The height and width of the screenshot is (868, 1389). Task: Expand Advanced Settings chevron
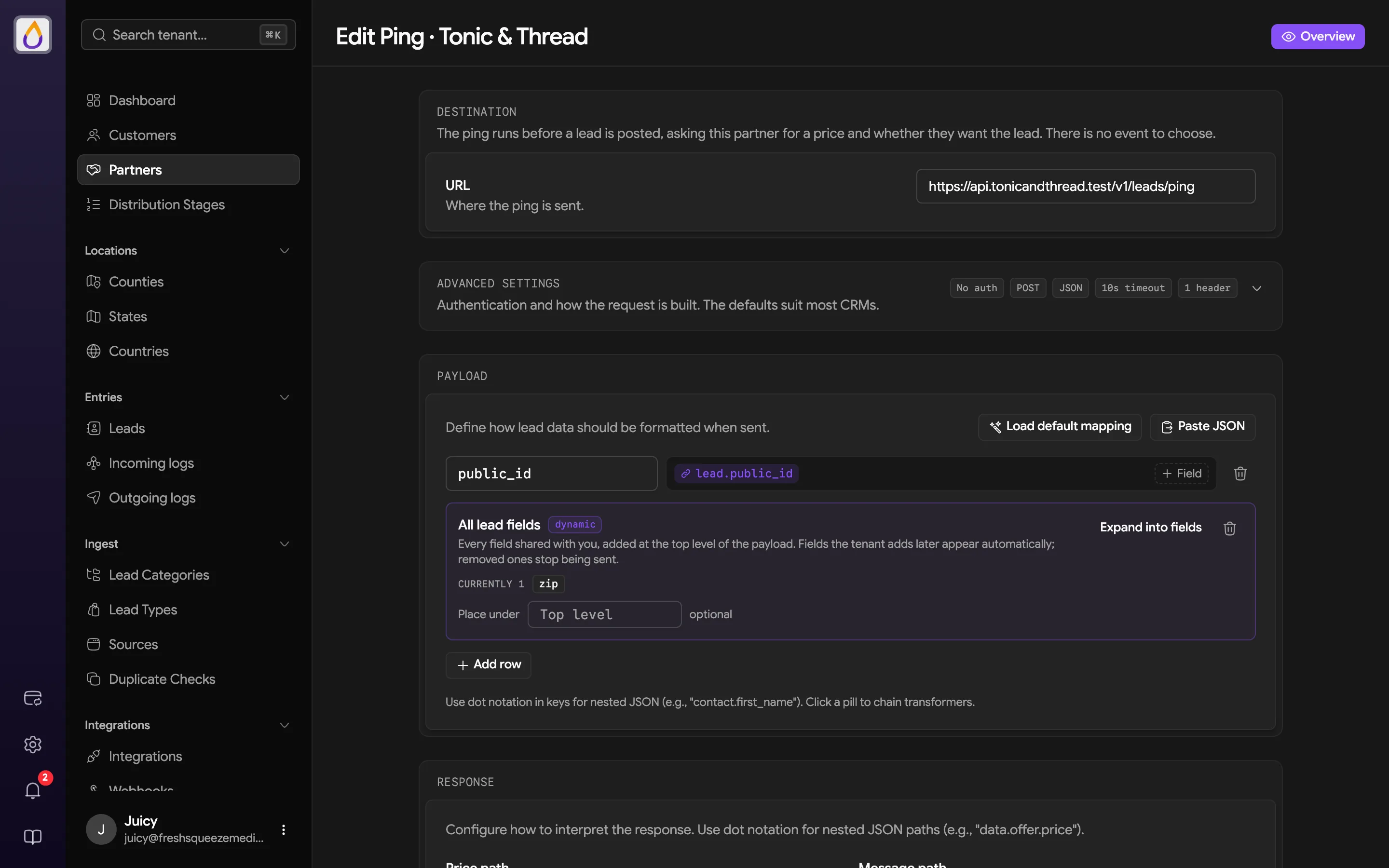tap(1256, 288)
